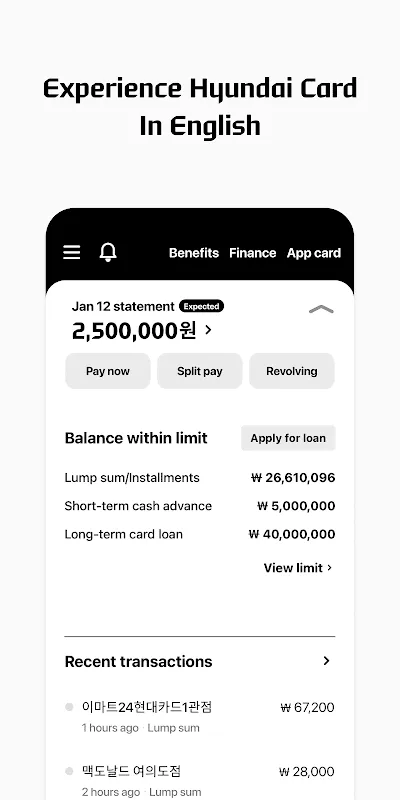
Task: Open the Benefits tab
Action: tap(194, 253)
